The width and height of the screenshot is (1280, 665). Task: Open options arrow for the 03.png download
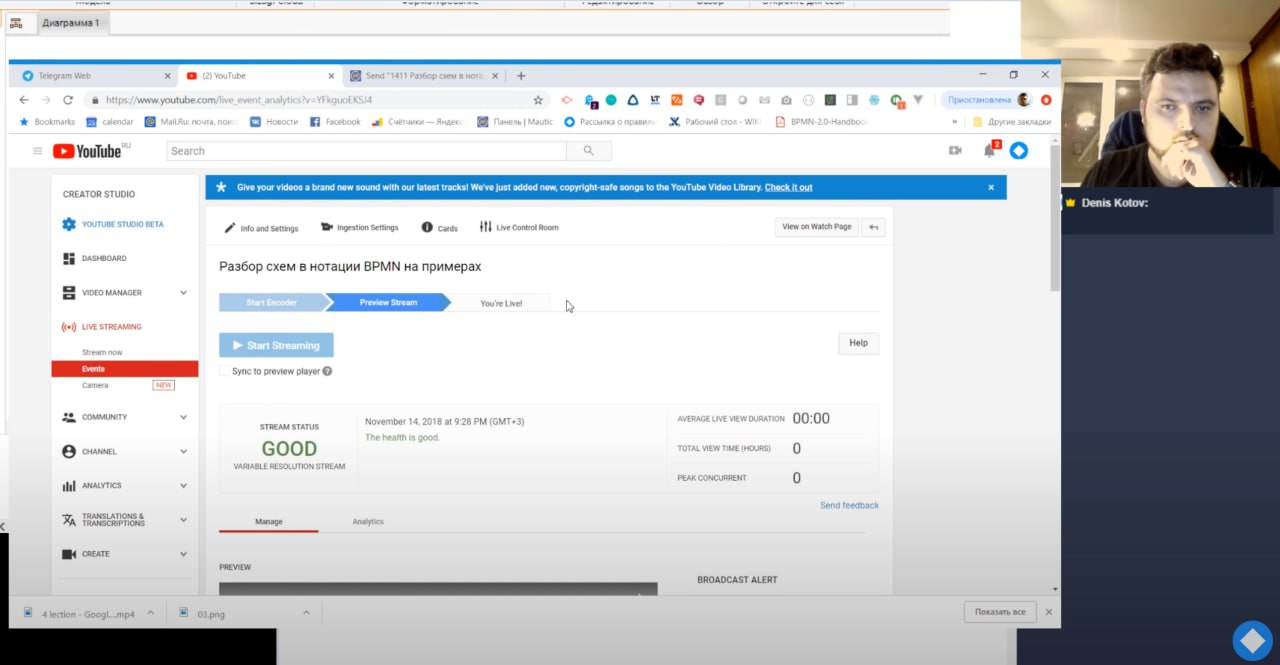306,613
